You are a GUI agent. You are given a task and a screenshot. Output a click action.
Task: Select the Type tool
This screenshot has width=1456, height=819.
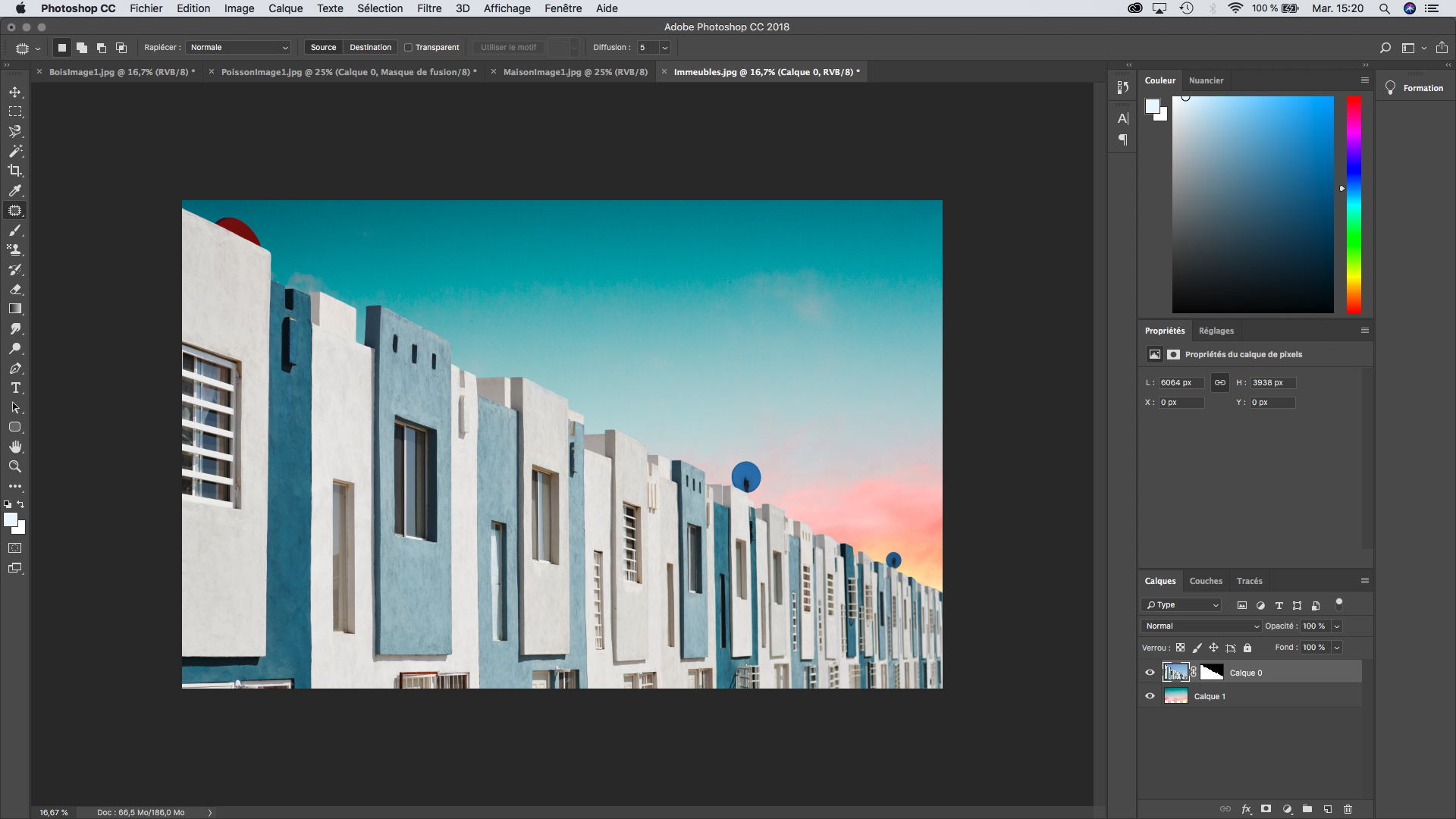[x=15, y=388]
